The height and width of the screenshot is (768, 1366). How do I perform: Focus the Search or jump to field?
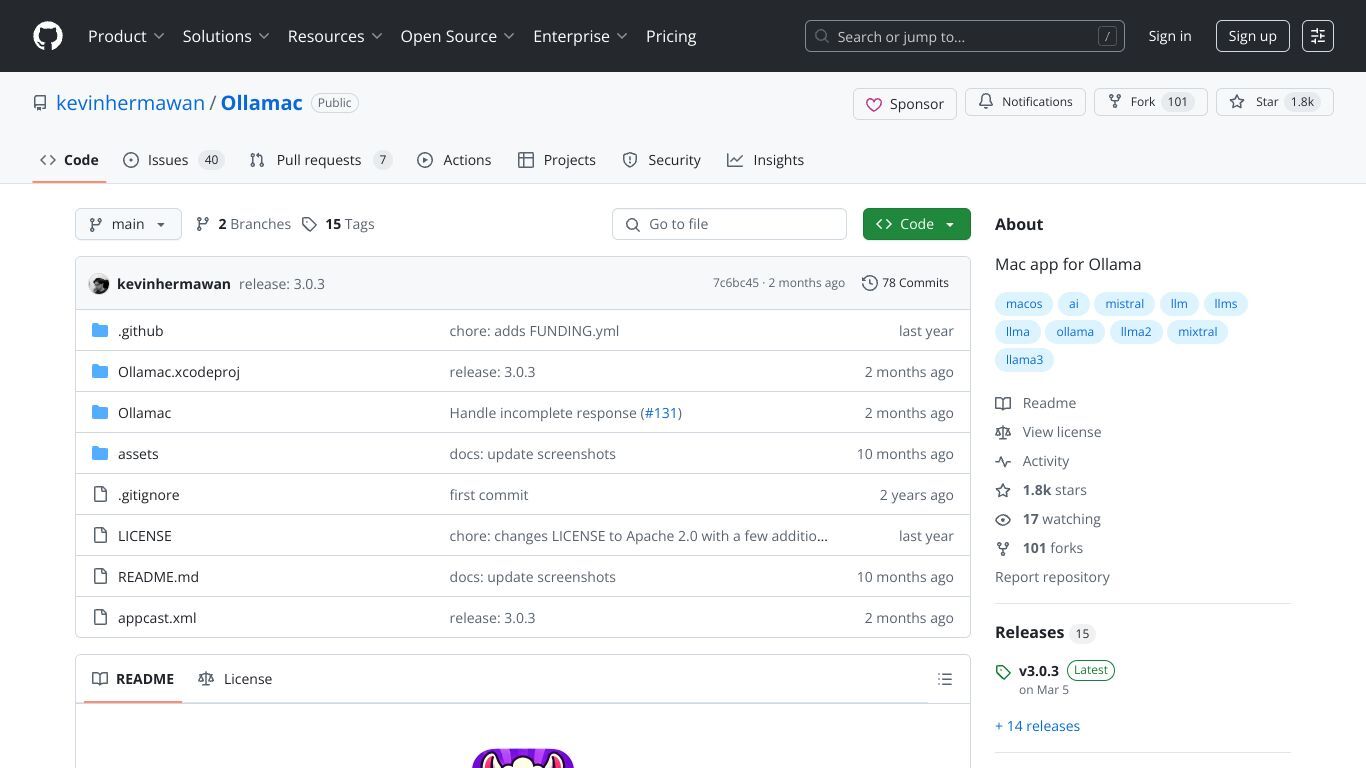pos(965,36)
